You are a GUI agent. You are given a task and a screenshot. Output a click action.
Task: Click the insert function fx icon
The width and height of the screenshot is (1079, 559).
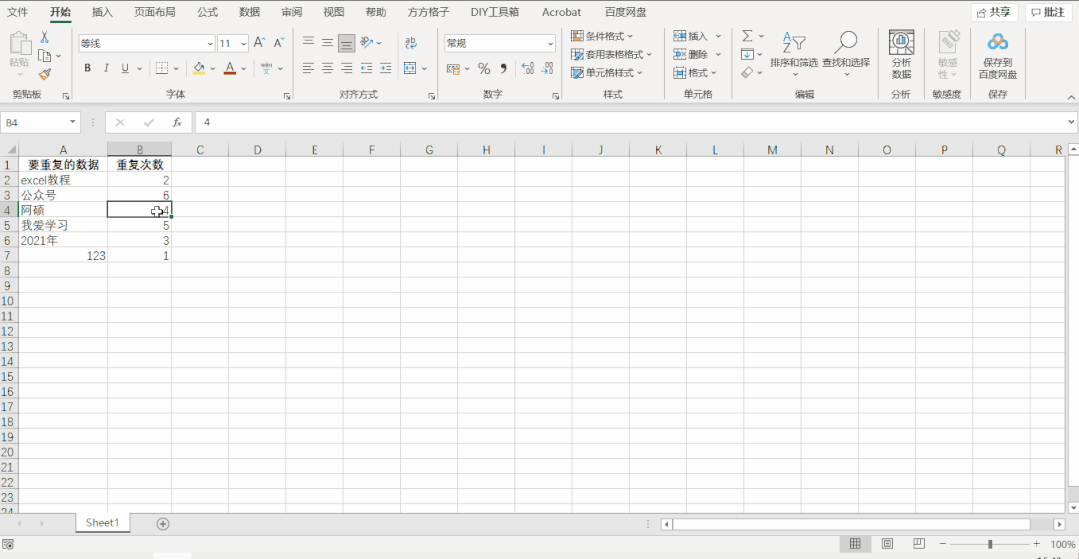tap(177, 123)
